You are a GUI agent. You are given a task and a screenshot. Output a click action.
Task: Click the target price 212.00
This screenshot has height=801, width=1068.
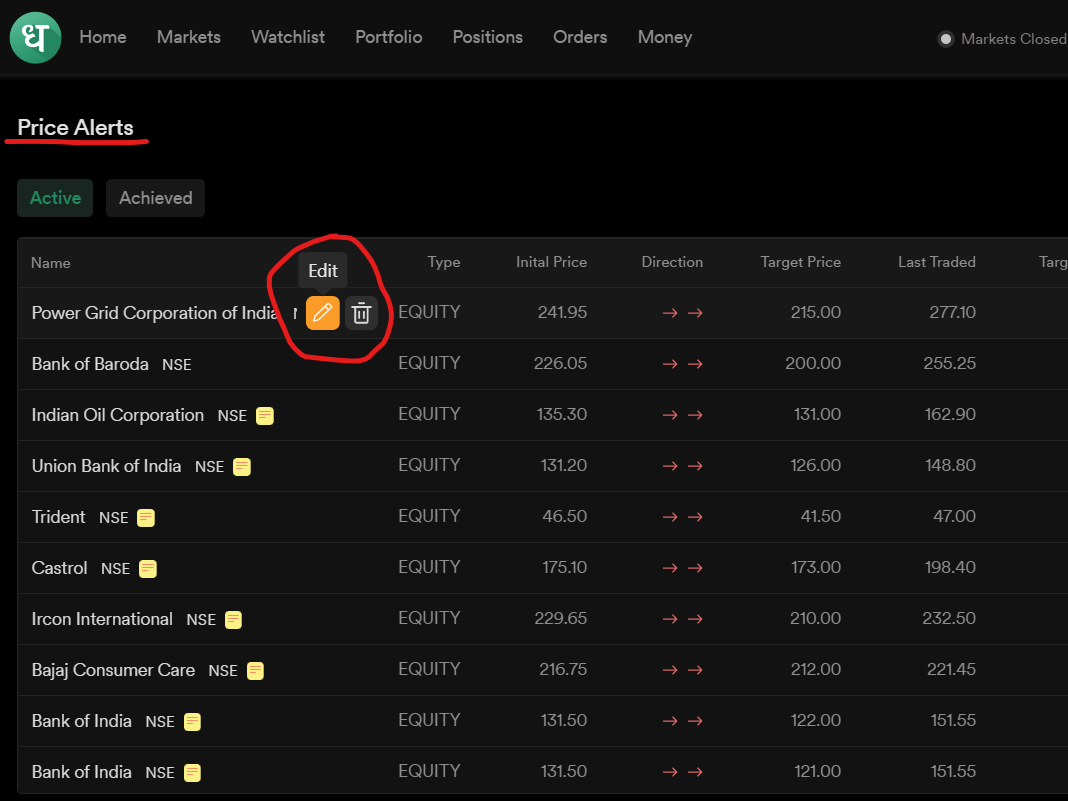[815, 670]
